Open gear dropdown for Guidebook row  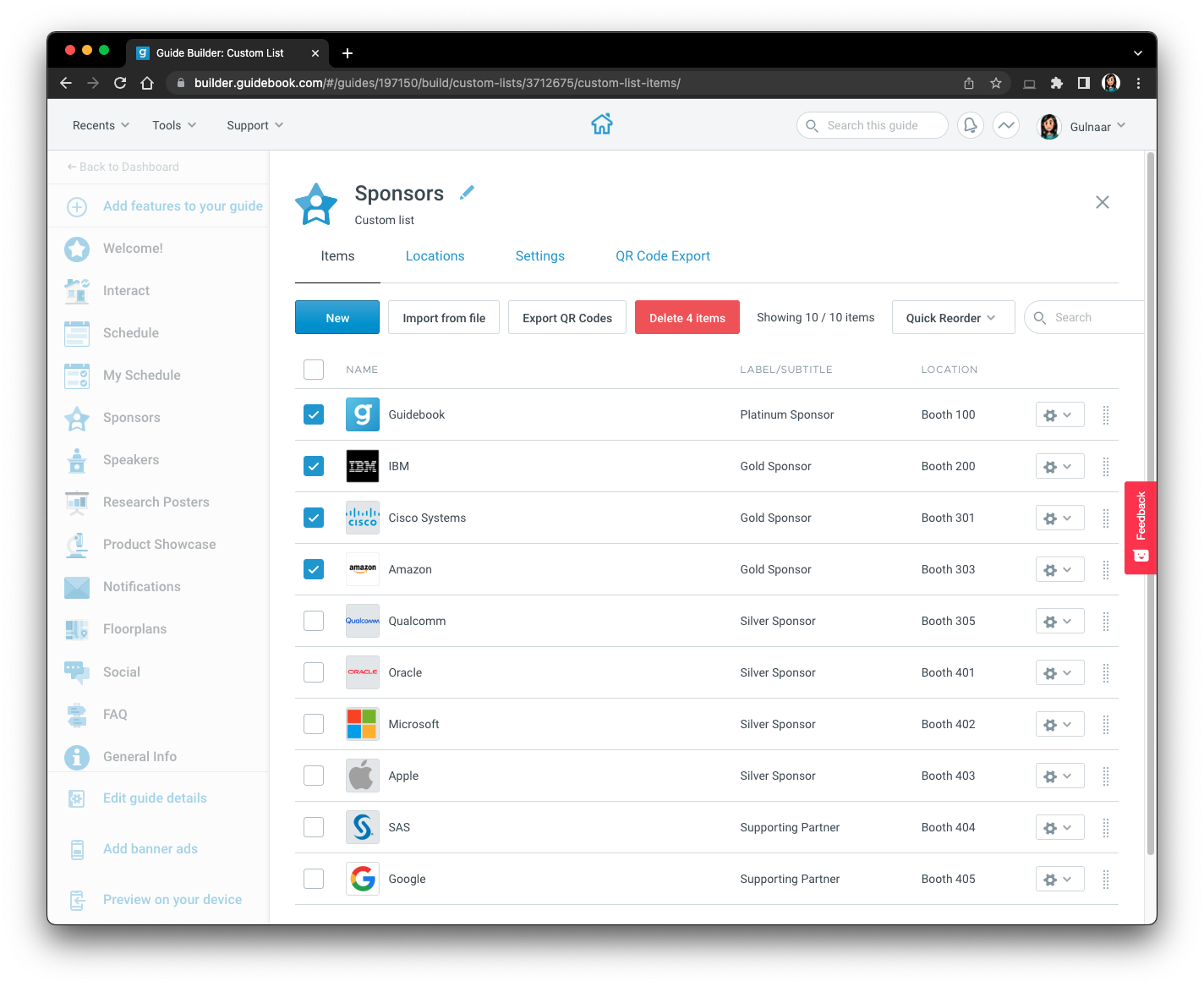click(1059, 415)
